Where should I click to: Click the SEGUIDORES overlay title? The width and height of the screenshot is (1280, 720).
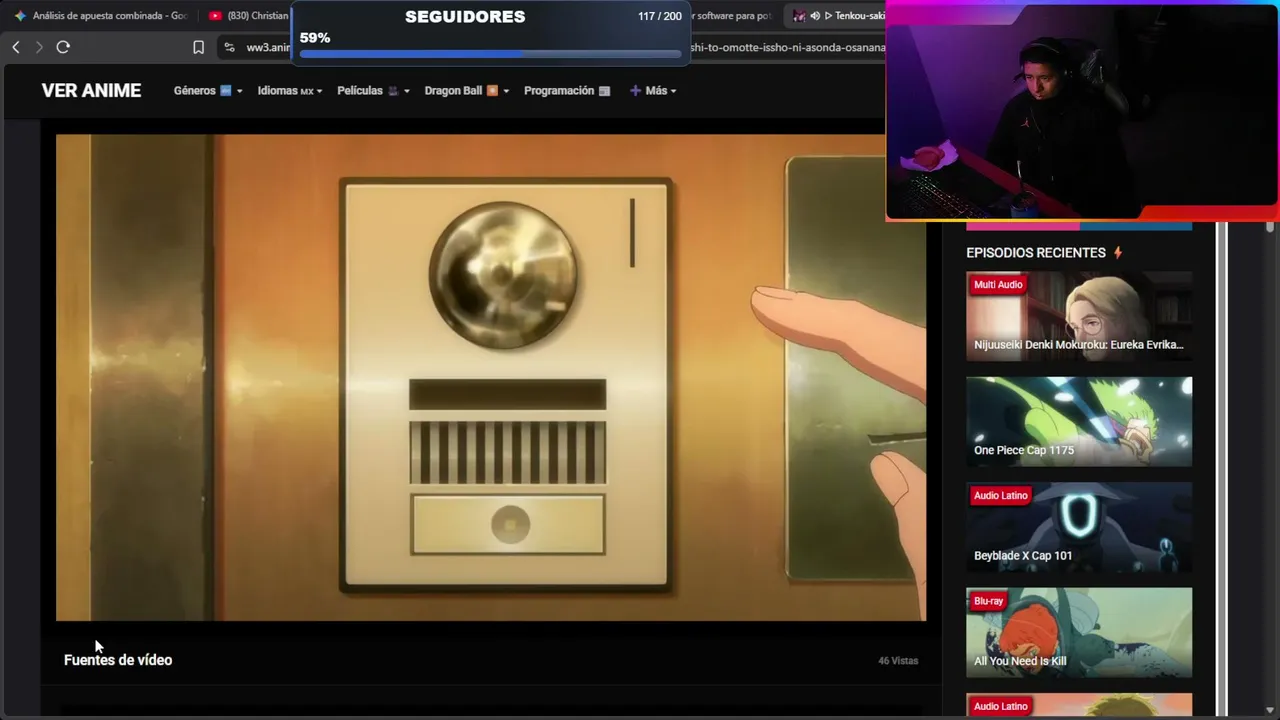[465, 17]
